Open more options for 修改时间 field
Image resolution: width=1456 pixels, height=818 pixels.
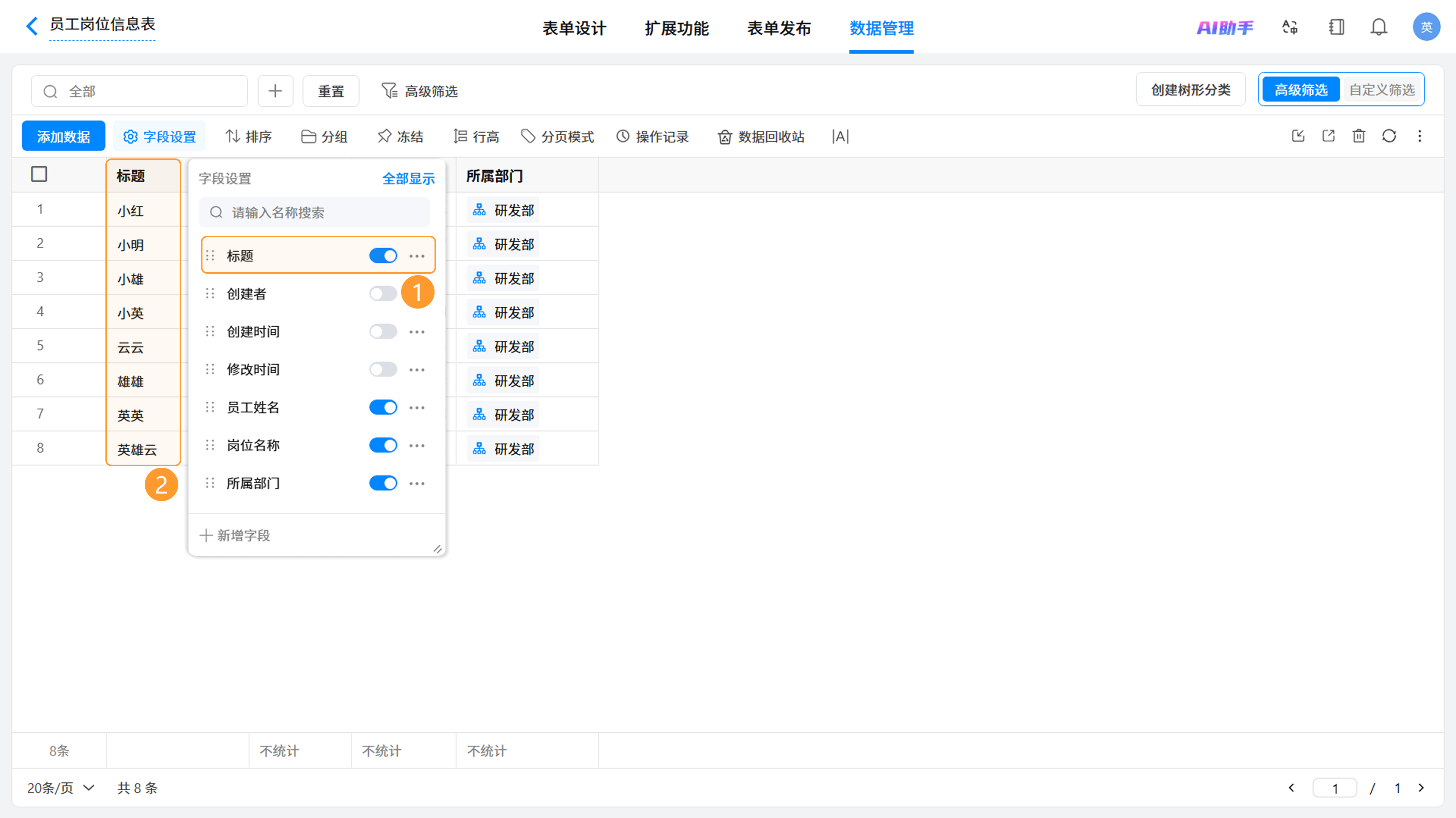tap(417, 370)
